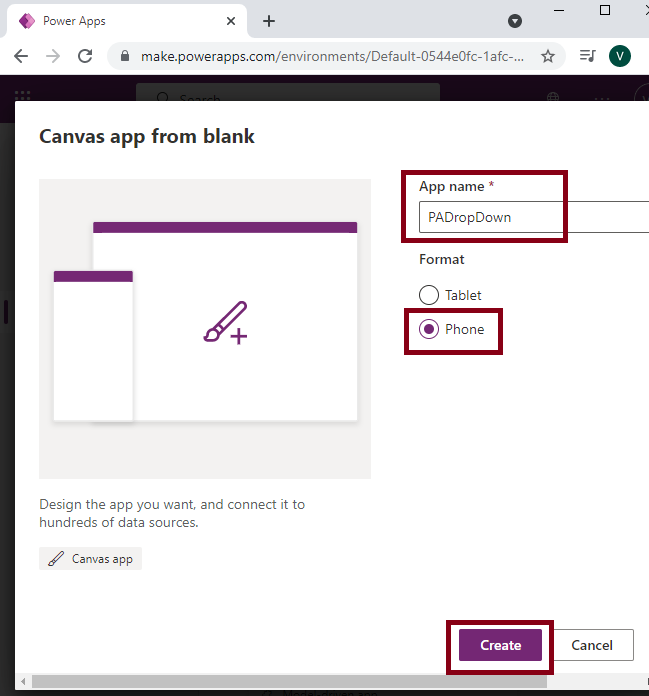Bookmark this page with the star icon
This screenshot has width=649, height=696.
point(548,56)
